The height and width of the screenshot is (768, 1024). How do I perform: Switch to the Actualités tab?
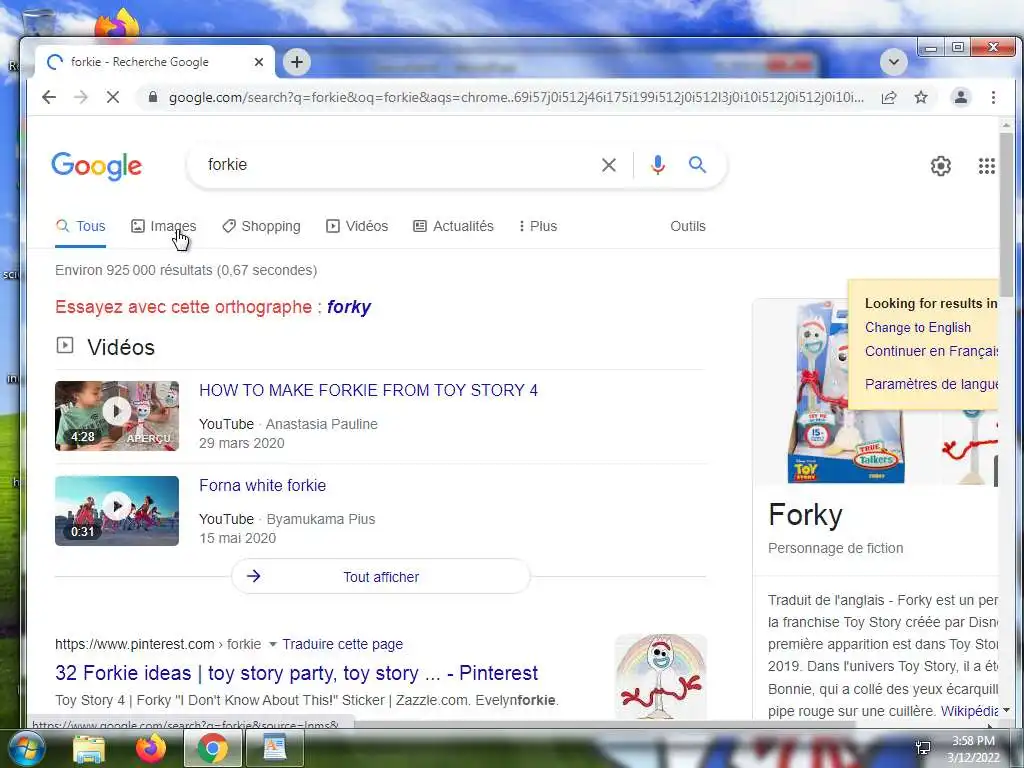coord(453,227)
